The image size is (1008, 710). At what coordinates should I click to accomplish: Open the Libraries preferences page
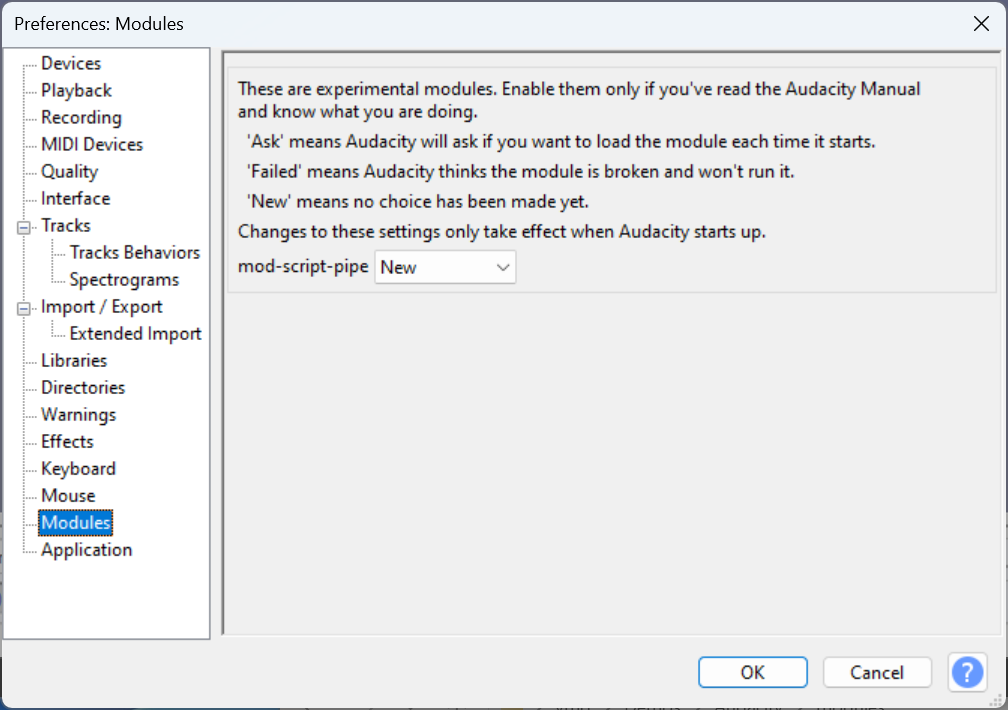[x=74, y=360]
